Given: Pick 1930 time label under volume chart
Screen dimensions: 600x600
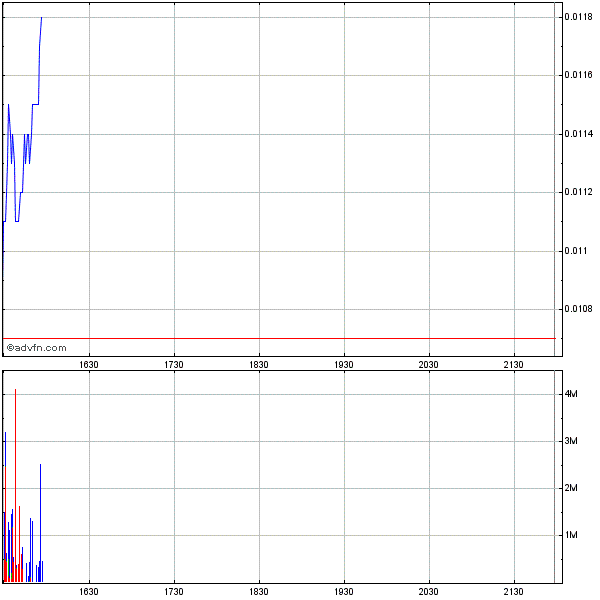Looking at the screenshot, I should point(344,592).
